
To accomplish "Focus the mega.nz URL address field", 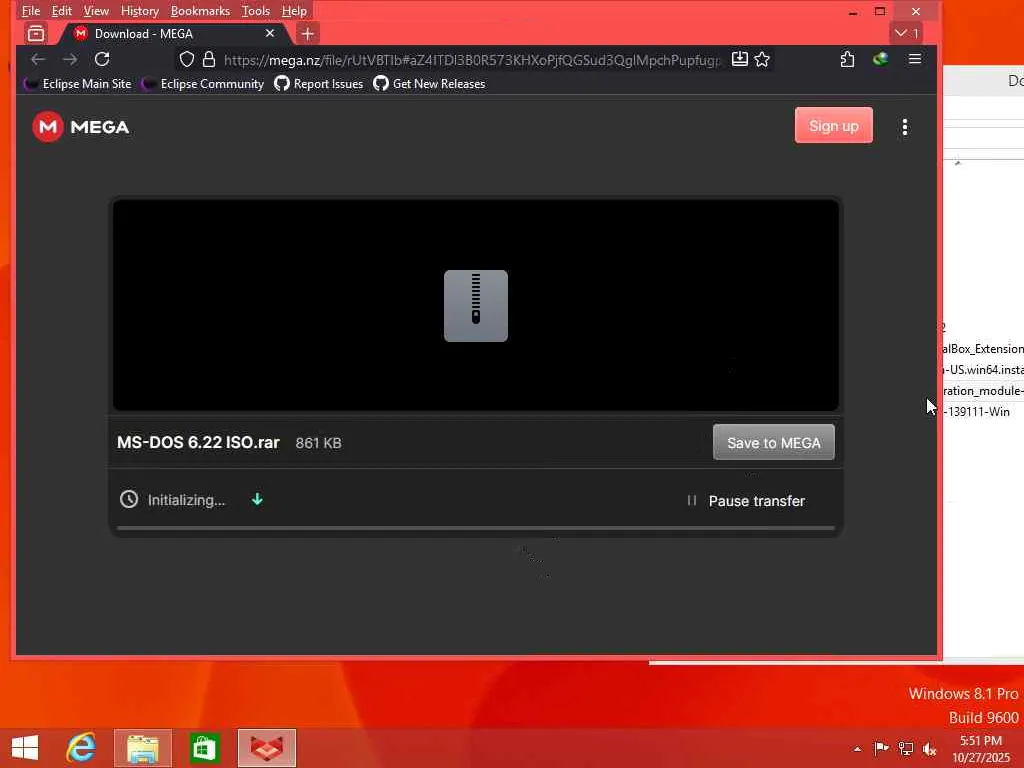I will pos(472,60).
